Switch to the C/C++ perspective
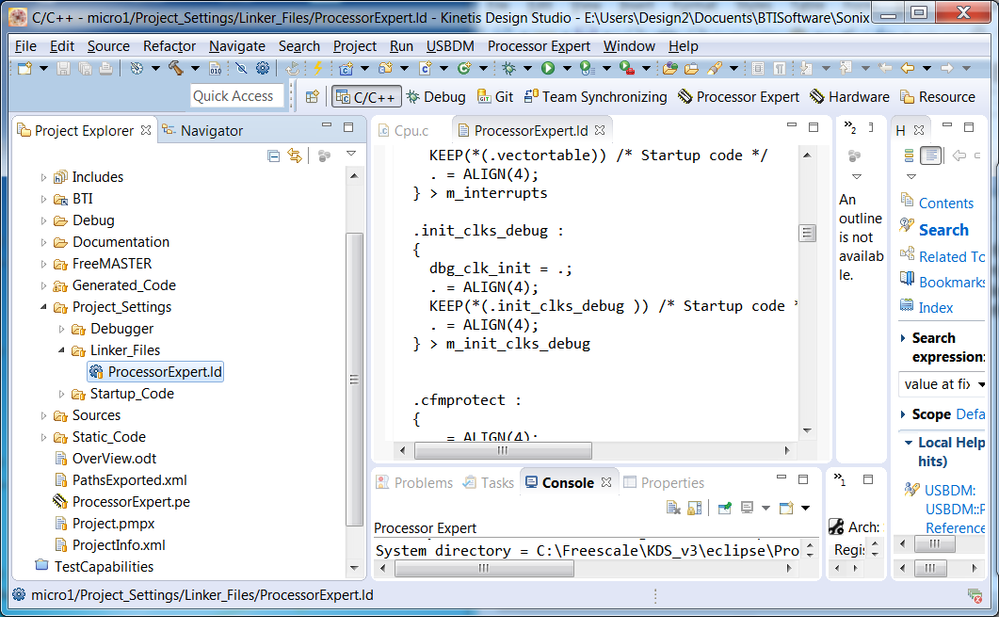 coord(366,97)
